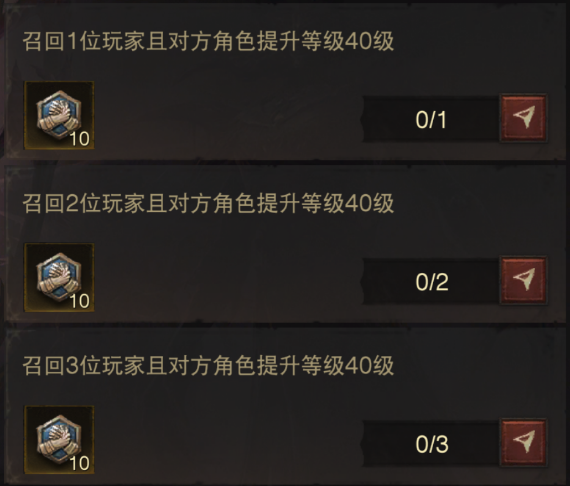
Task: Click the gold reward slot frame in 0/1 quest
Action: (59, 115)
